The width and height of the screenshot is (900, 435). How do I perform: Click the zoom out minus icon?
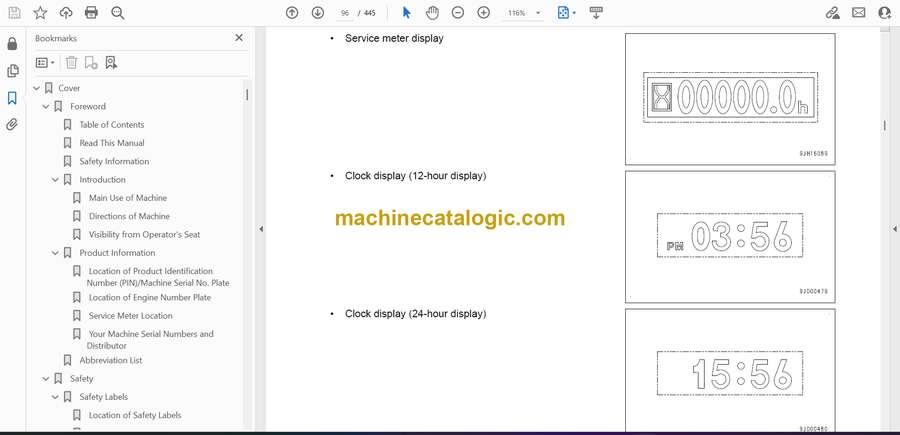(458, 13)
